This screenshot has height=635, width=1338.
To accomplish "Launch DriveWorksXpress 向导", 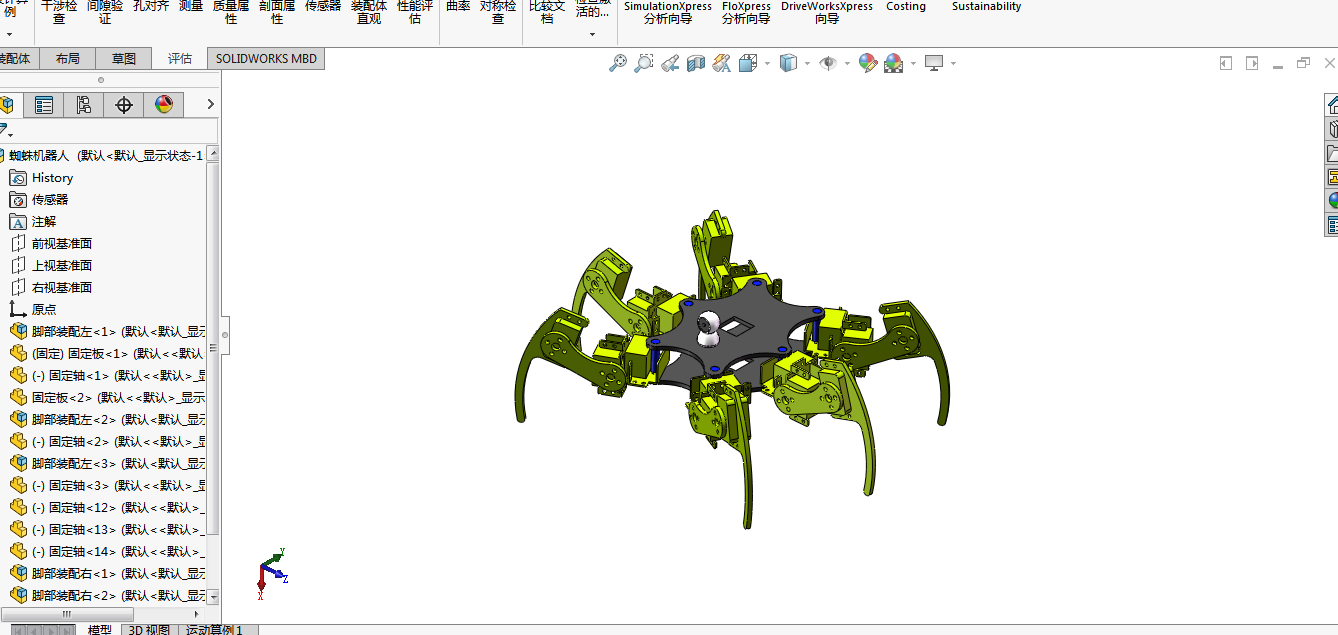I will [827, 12].
